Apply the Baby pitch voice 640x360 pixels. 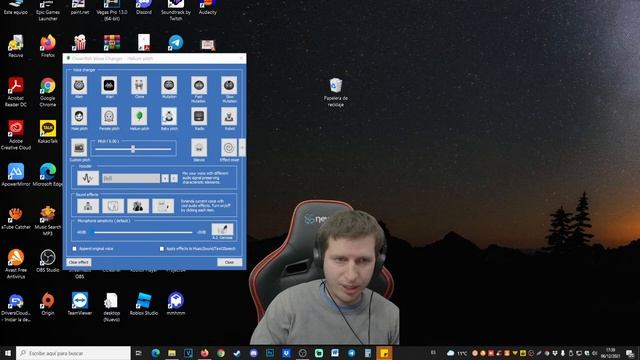tap(169, 117)
